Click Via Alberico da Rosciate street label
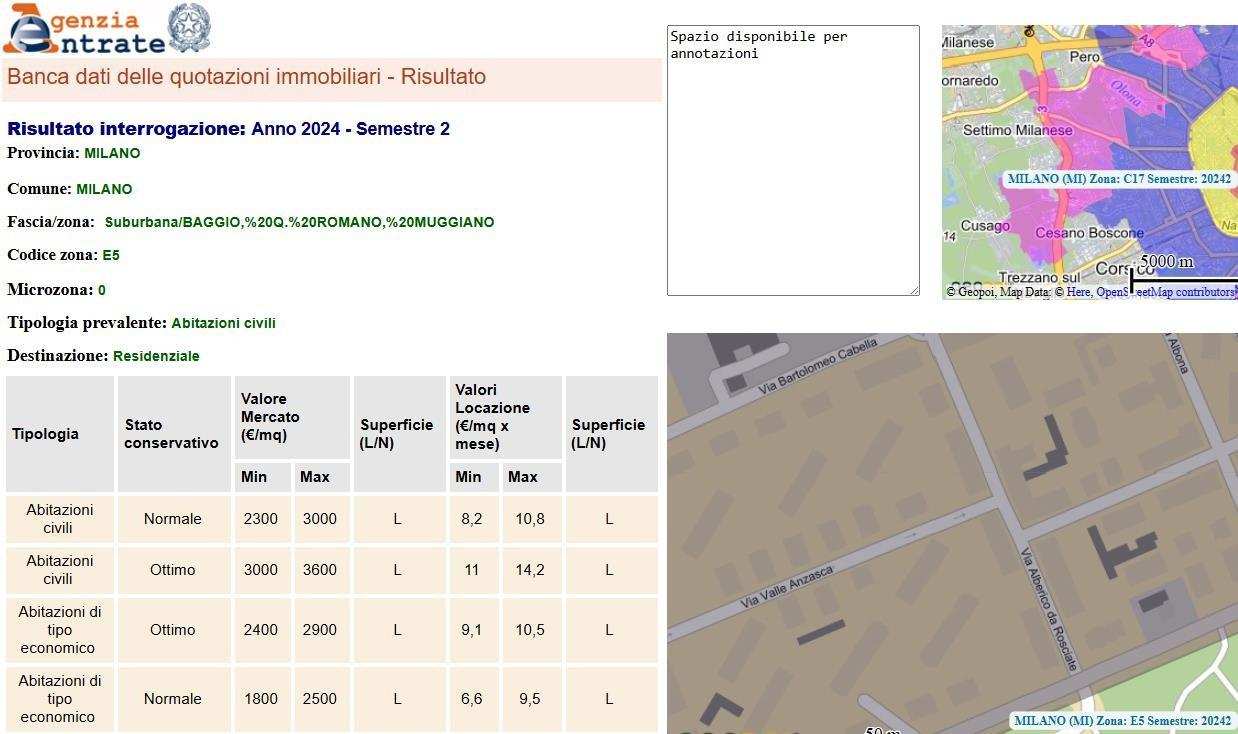This screenshot has height=734, width=1238. click(x=1049, y=608)
